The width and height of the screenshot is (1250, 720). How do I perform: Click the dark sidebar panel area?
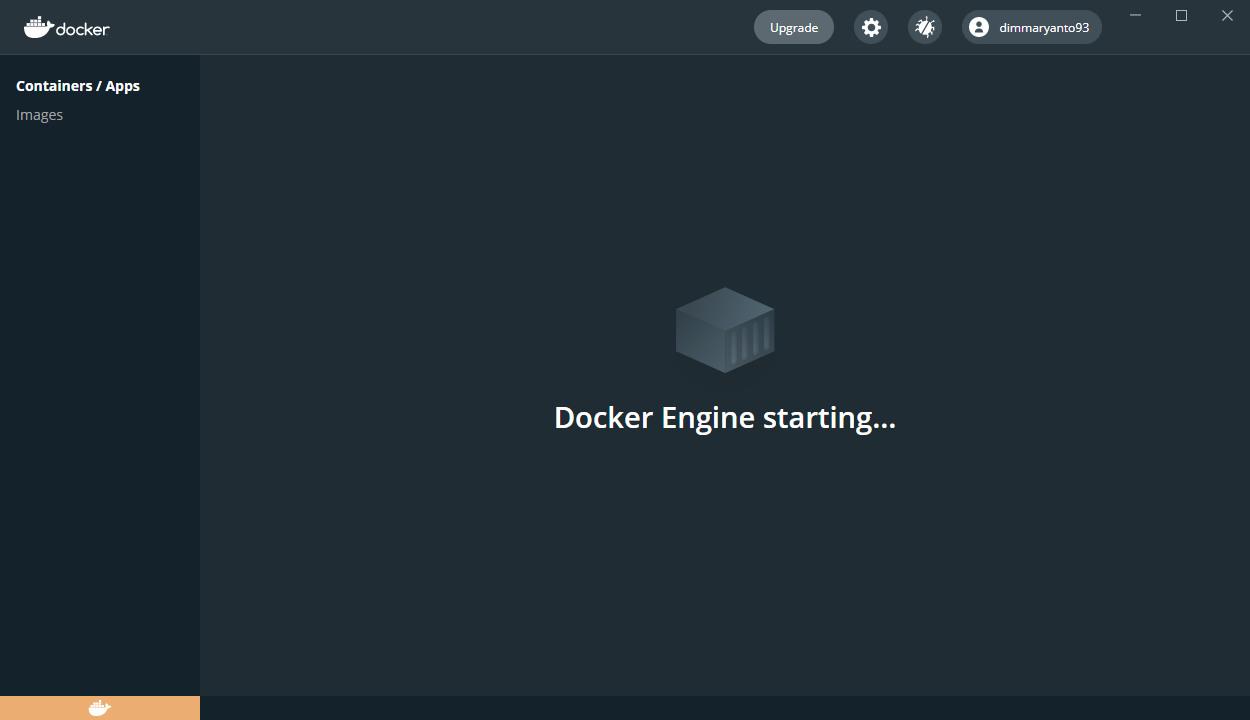[100, 400]
